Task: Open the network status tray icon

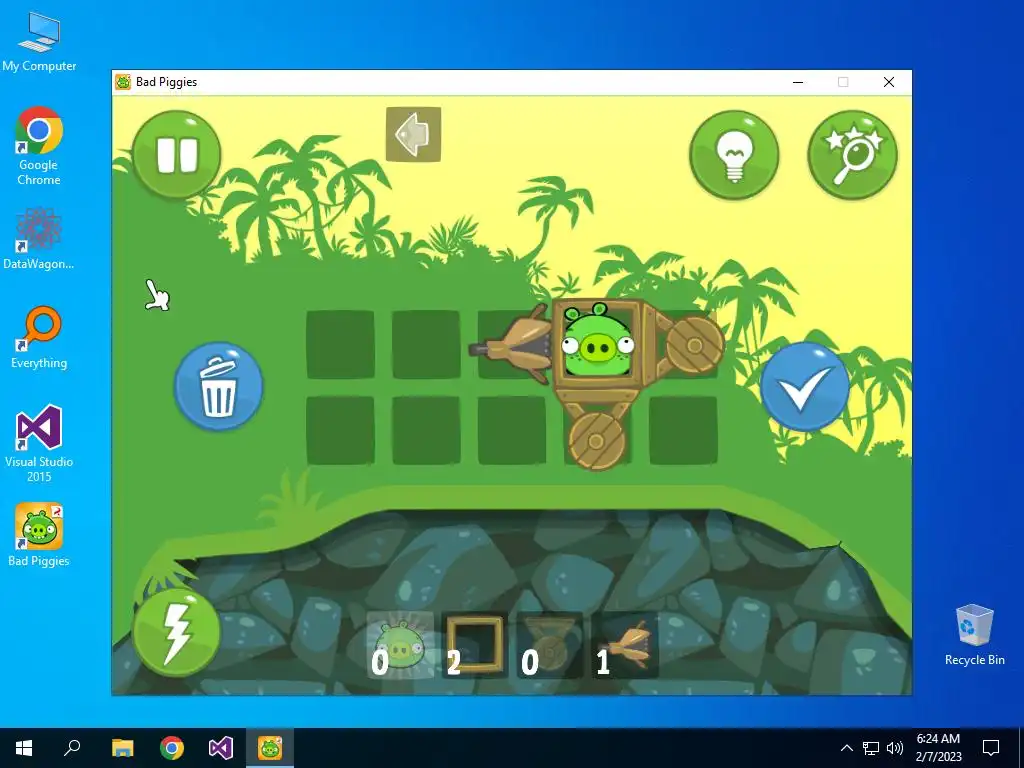Action: point(871,748)
